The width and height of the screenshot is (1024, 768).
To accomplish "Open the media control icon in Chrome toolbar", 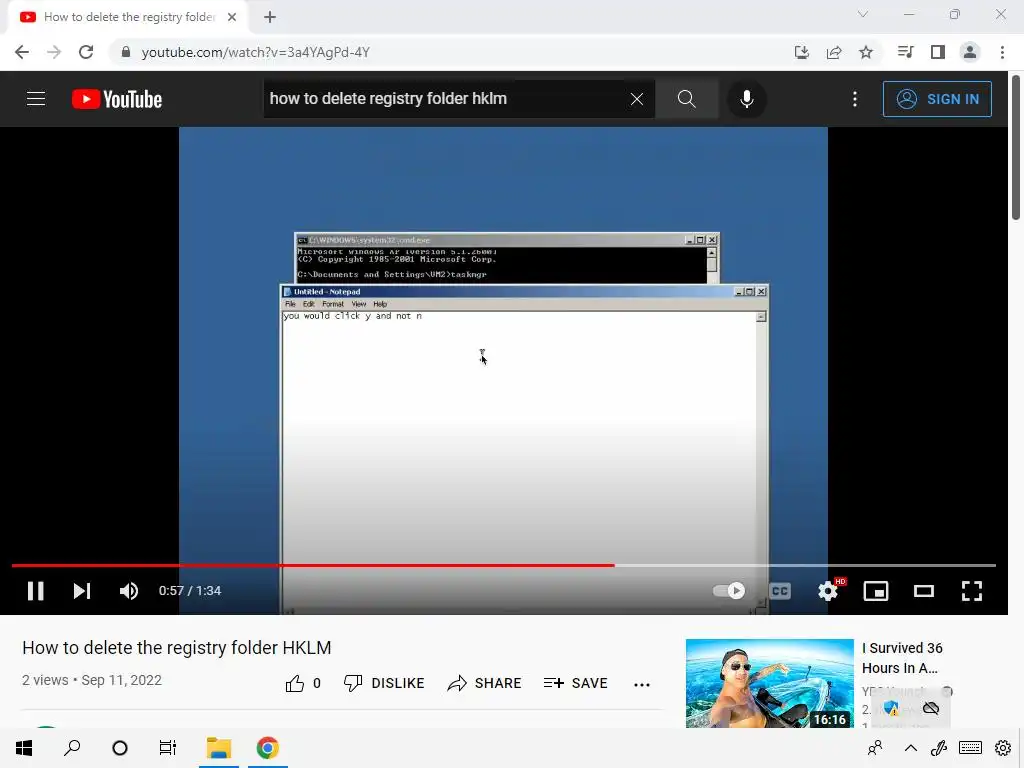I will point(905,52).
